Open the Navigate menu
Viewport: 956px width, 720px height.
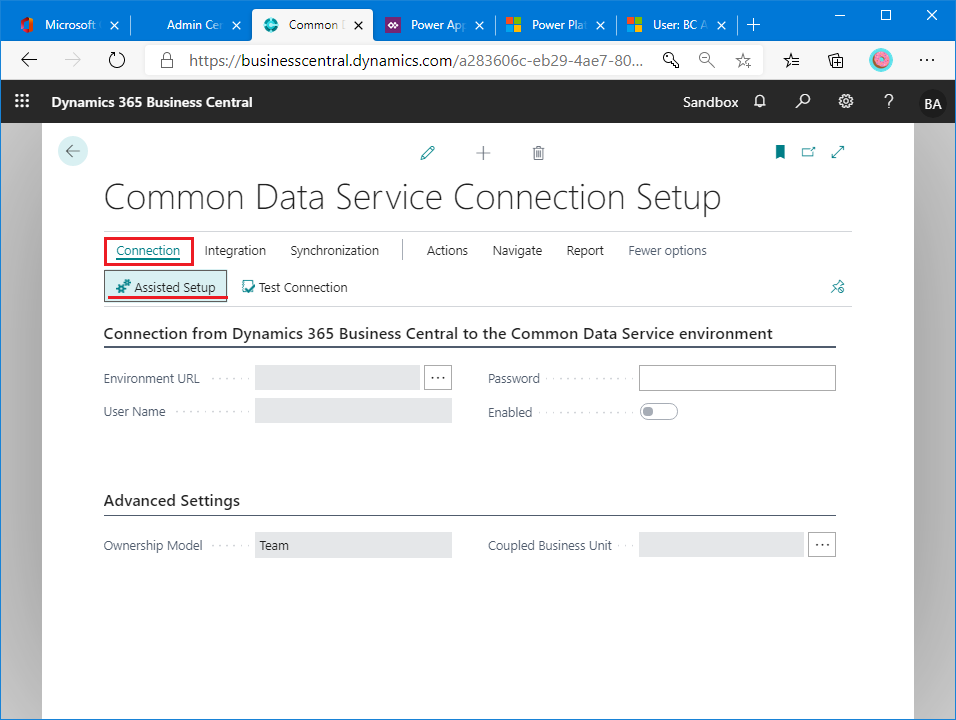[x=518, y=251]
